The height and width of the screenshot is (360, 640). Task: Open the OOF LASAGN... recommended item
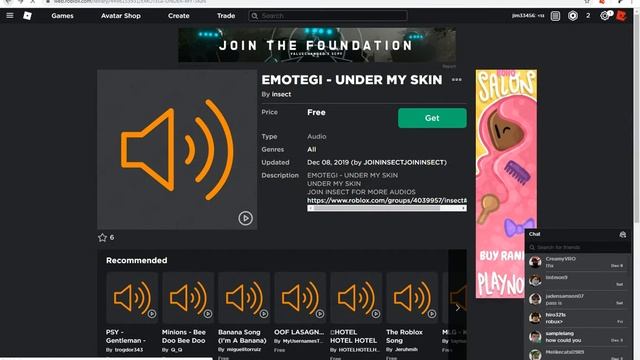[x=299, y=332]
